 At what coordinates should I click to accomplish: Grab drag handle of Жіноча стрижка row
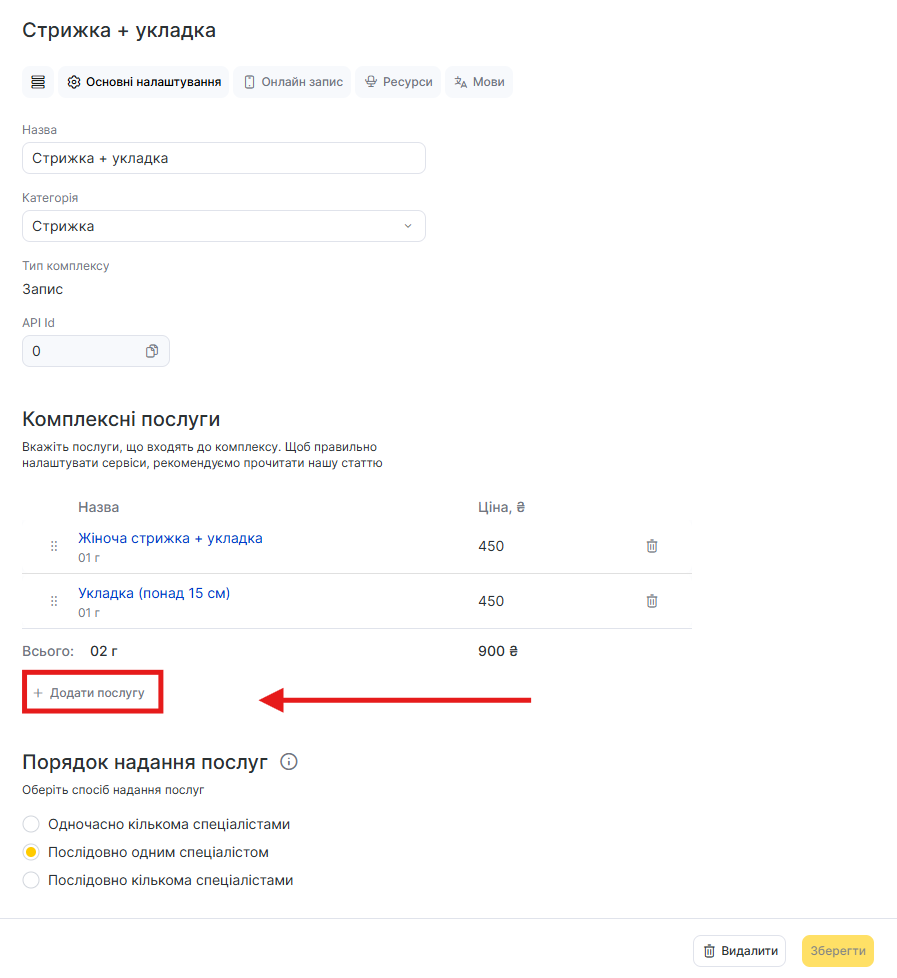(x=54, y=546)
